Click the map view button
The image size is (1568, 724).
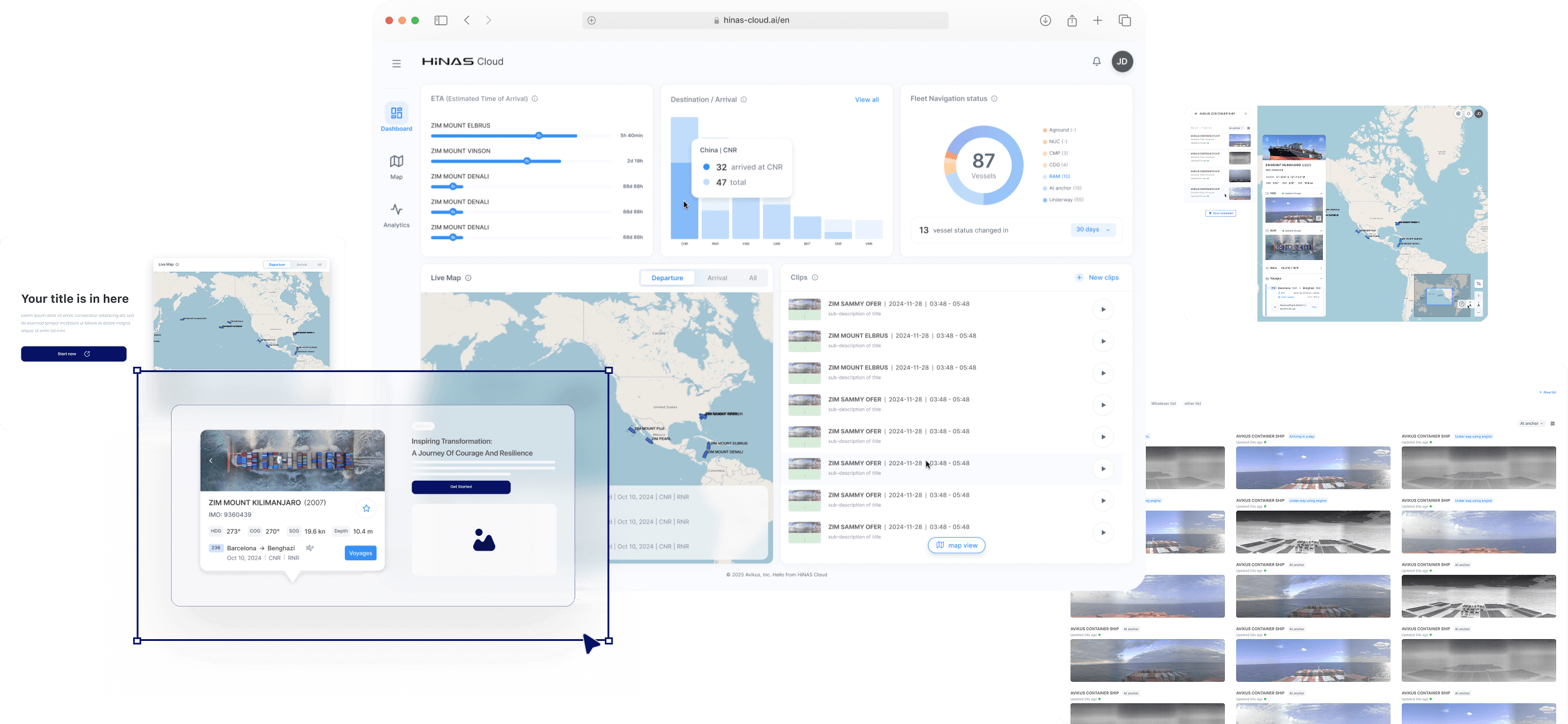click(x=956, y=545)
